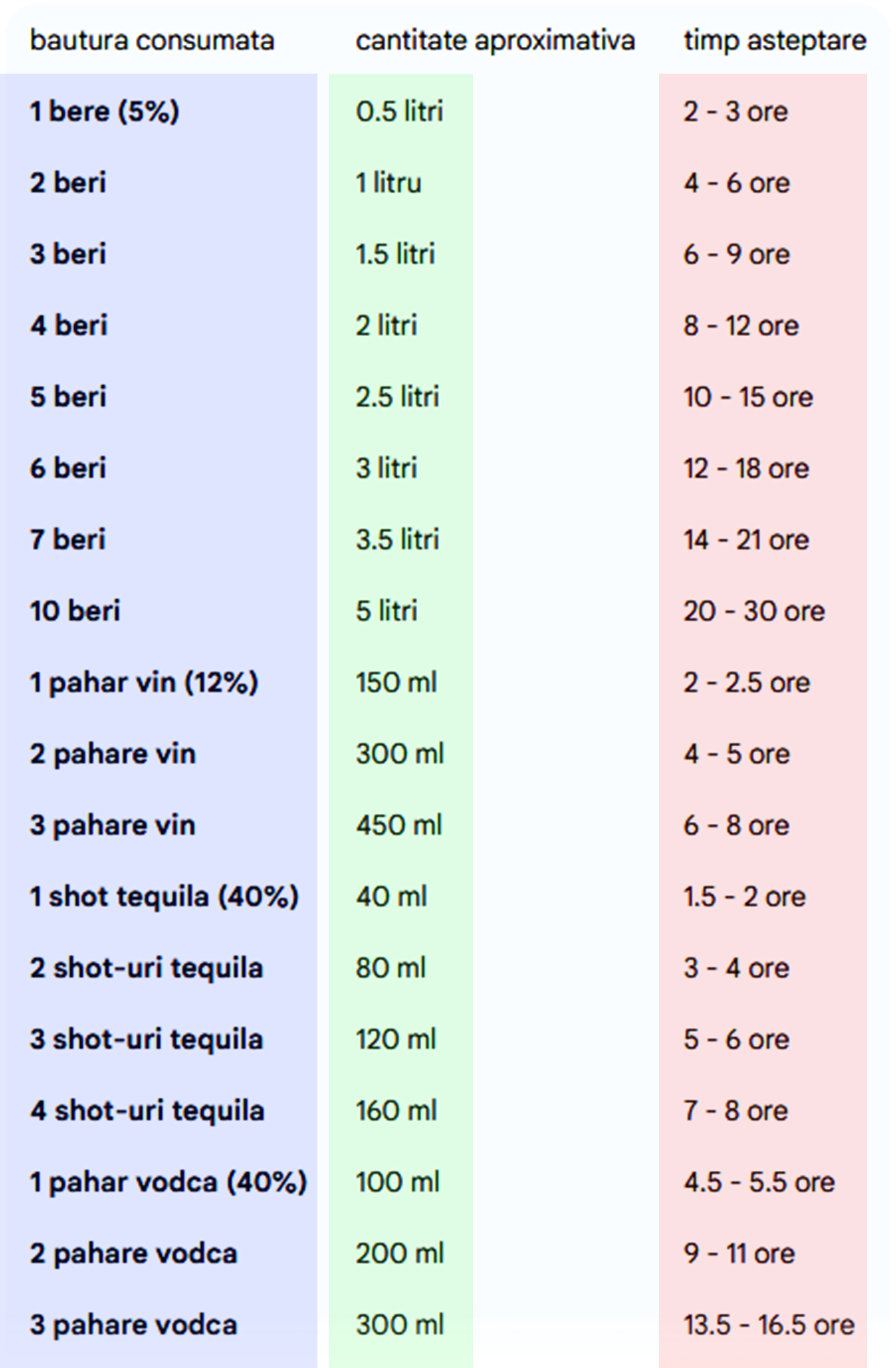Select '1 pahar vin (12%)' label

point(144,682)
